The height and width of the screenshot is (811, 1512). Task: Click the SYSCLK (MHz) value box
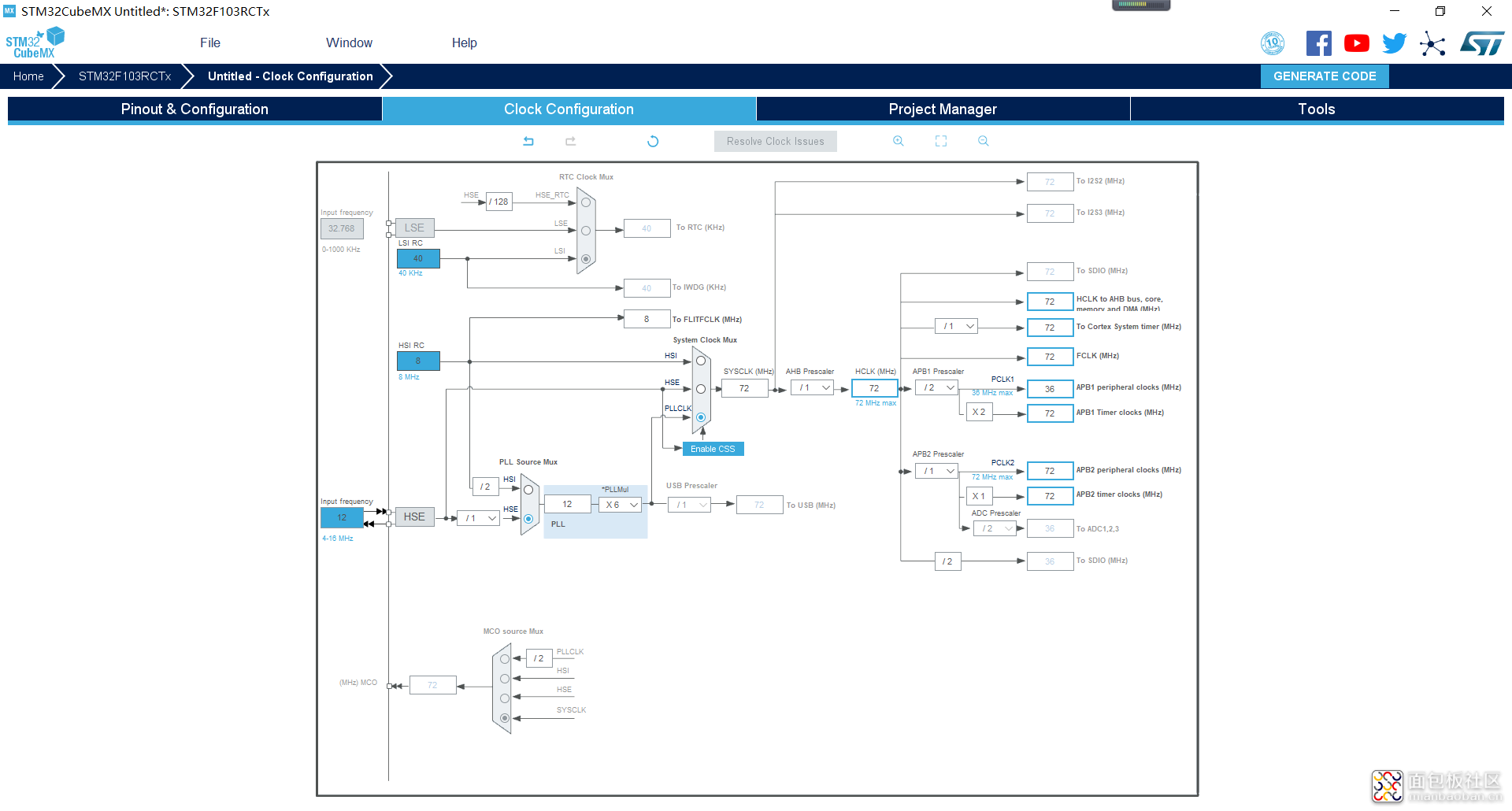(x=744, y=388)
